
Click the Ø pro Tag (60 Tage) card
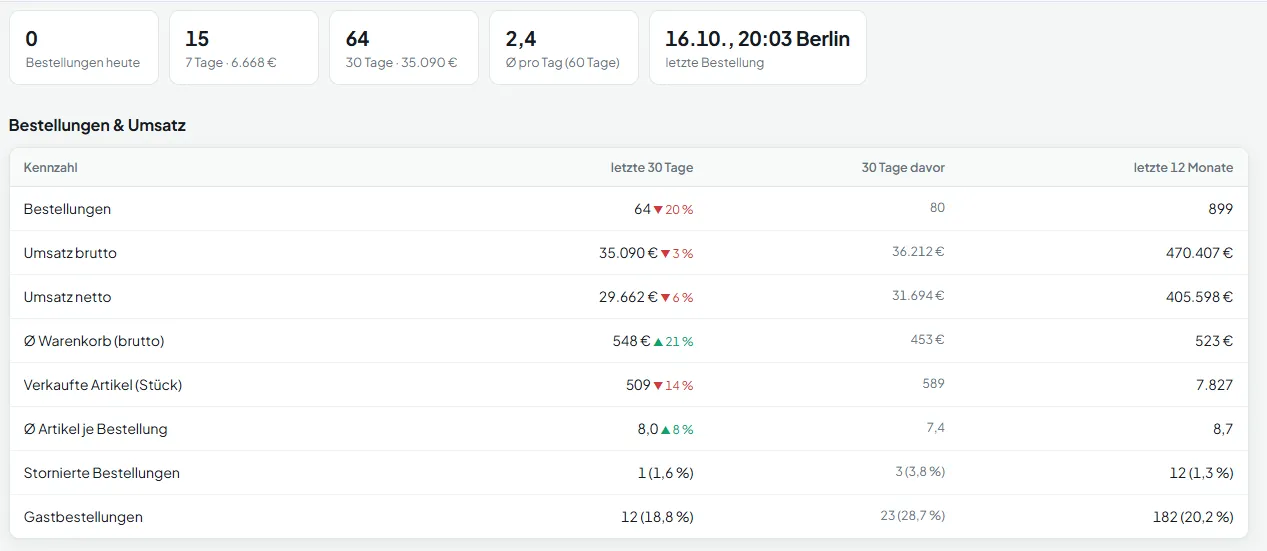tap(564, 47)
